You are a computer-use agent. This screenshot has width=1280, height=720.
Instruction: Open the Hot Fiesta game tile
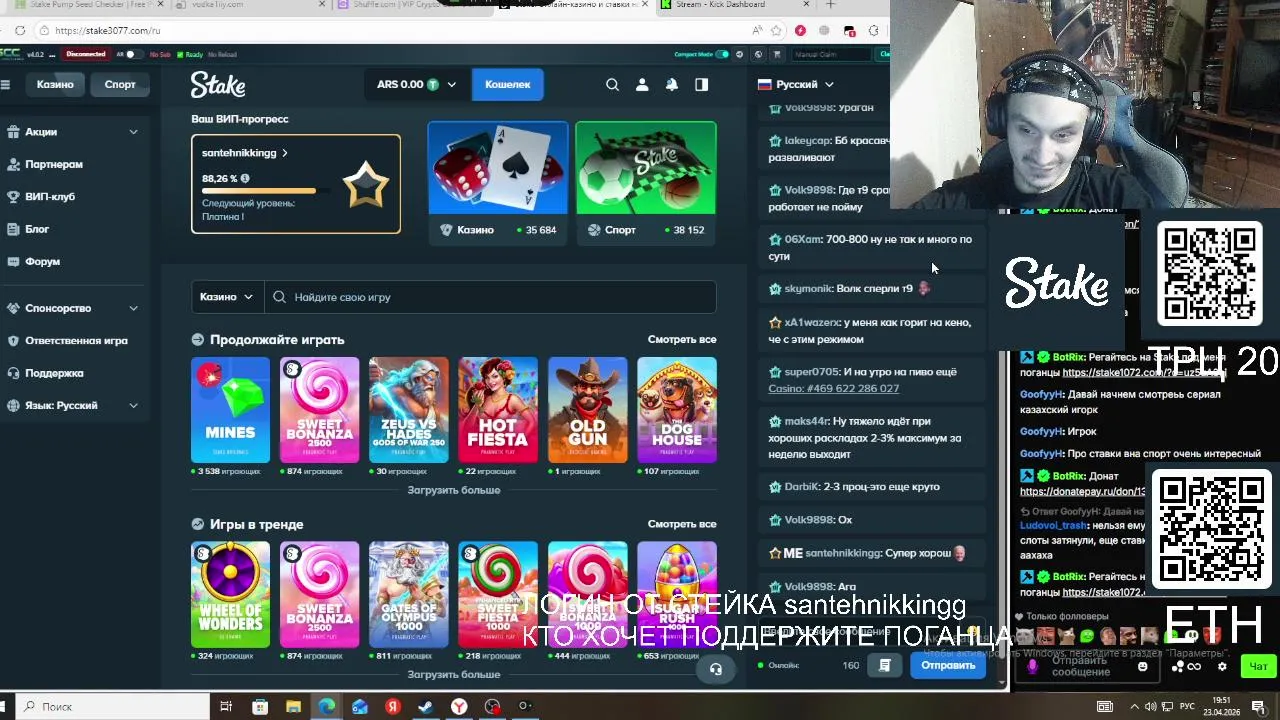click(497, 410)
